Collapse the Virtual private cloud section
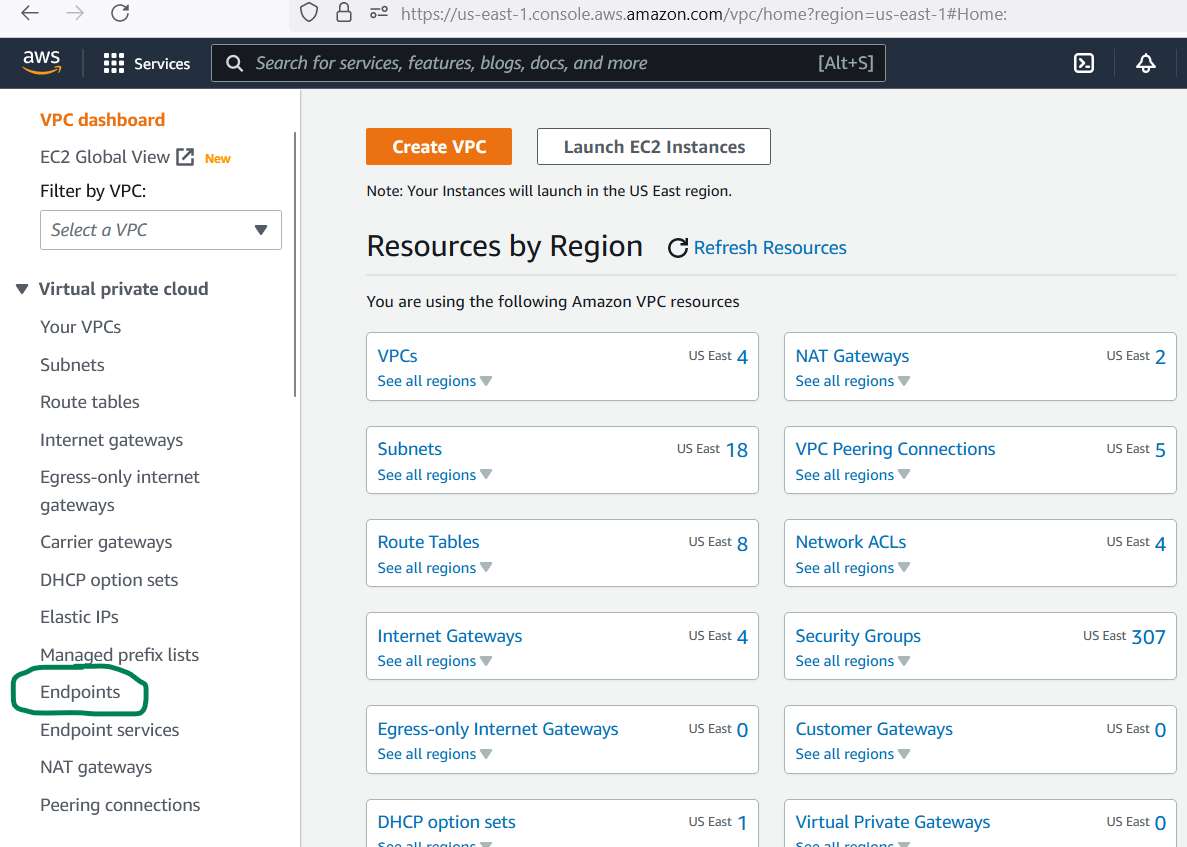 click(x=22, y=289)
